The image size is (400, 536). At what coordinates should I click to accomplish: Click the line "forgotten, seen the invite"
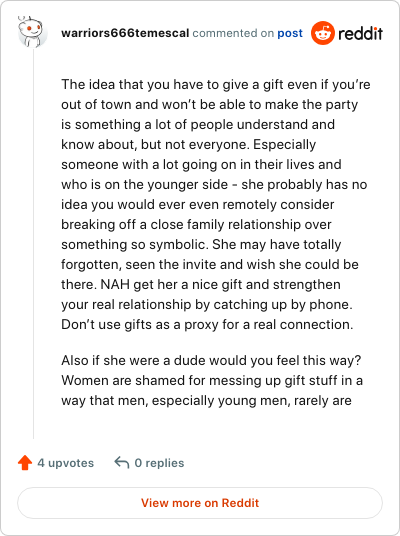tap(210, 264)
